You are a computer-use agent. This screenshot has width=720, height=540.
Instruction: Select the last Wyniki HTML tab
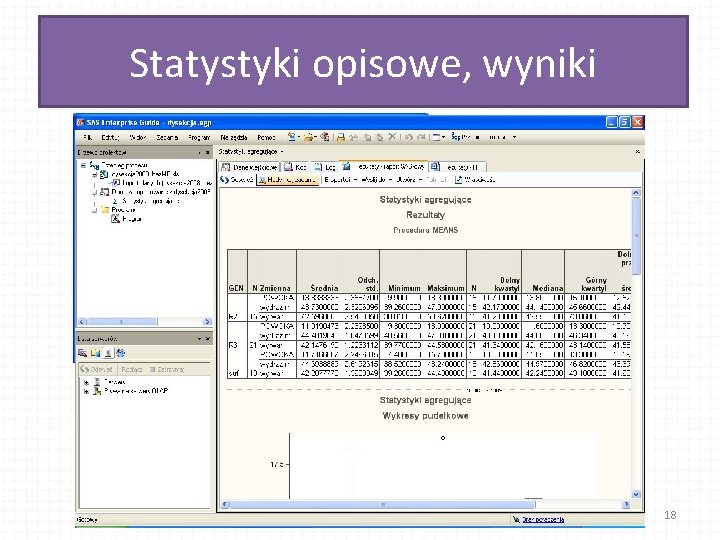(x=457, y=167)
